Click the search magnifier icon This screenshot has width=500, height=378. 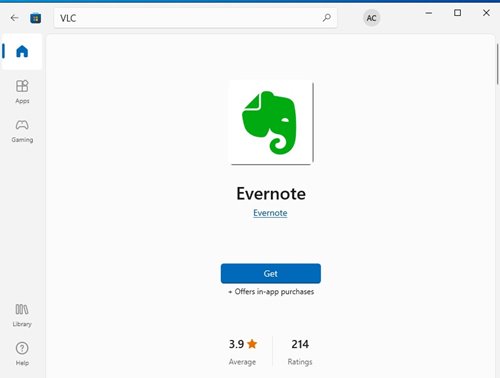click(x=327, y=18)
